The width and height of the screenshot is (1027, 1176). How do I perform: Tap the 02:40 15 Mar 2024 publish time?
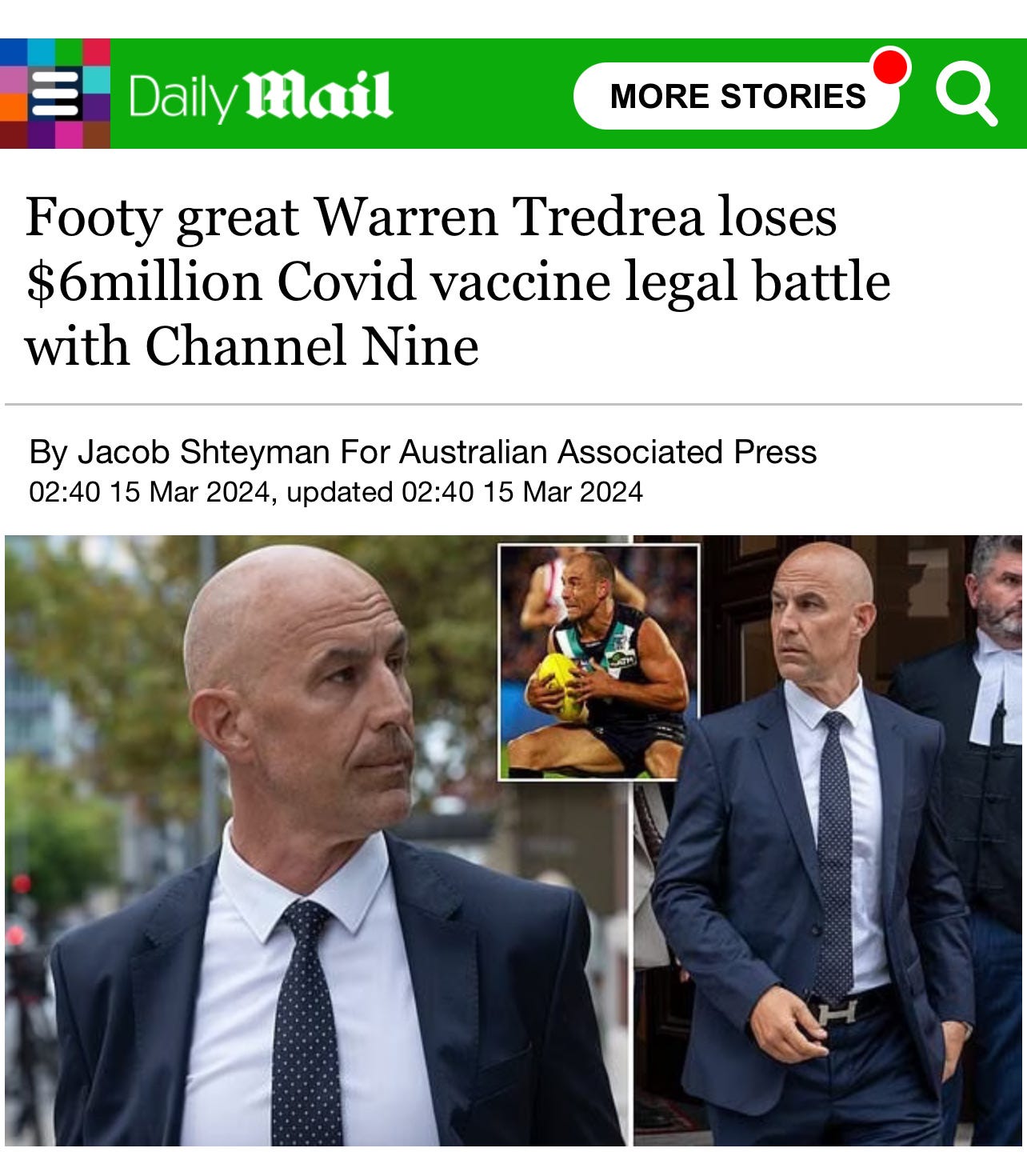tap(149, 492)
